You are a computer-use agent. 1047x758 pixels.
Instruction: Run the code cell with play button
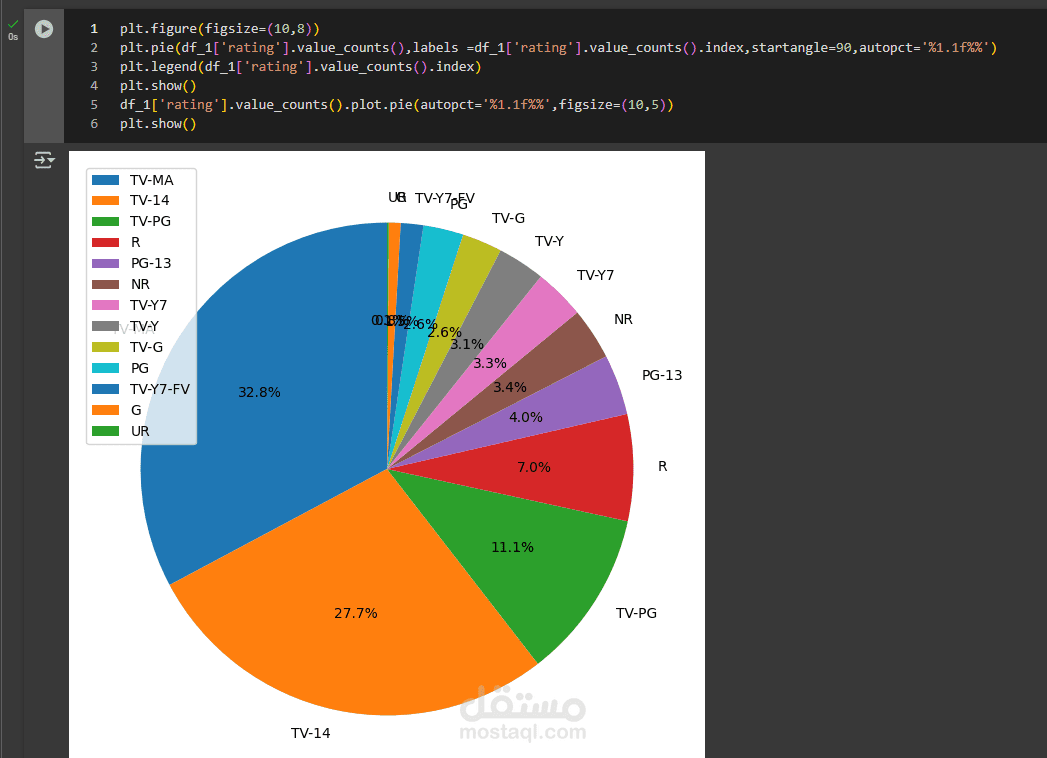tap(44, 29)
